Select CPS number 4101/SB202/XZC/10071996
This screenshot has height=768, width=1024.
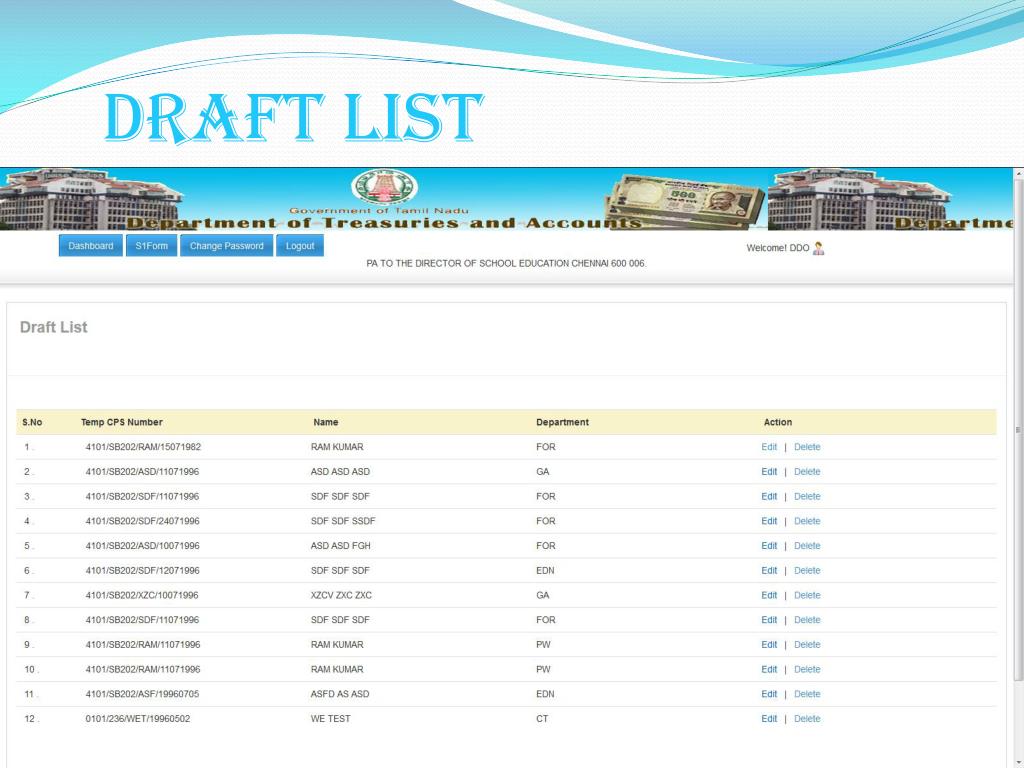pyautogui.click(x=142, y=595)
